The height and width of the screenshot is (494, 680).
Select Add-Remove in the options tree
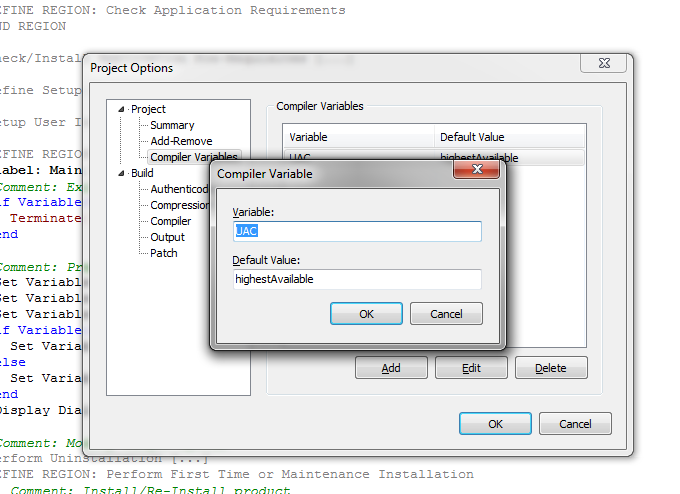pyautogui.click(x=181, y=141)
